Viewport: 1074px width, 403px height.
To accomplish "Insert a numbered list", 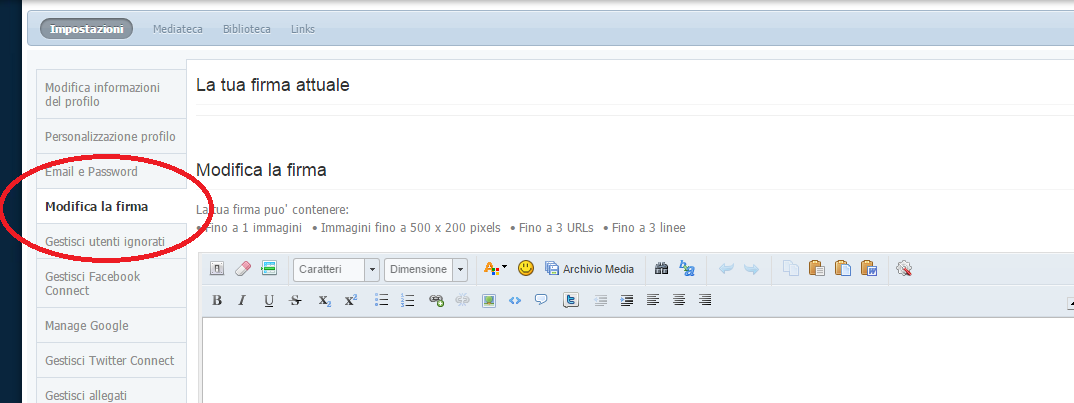I will point(408,300).
